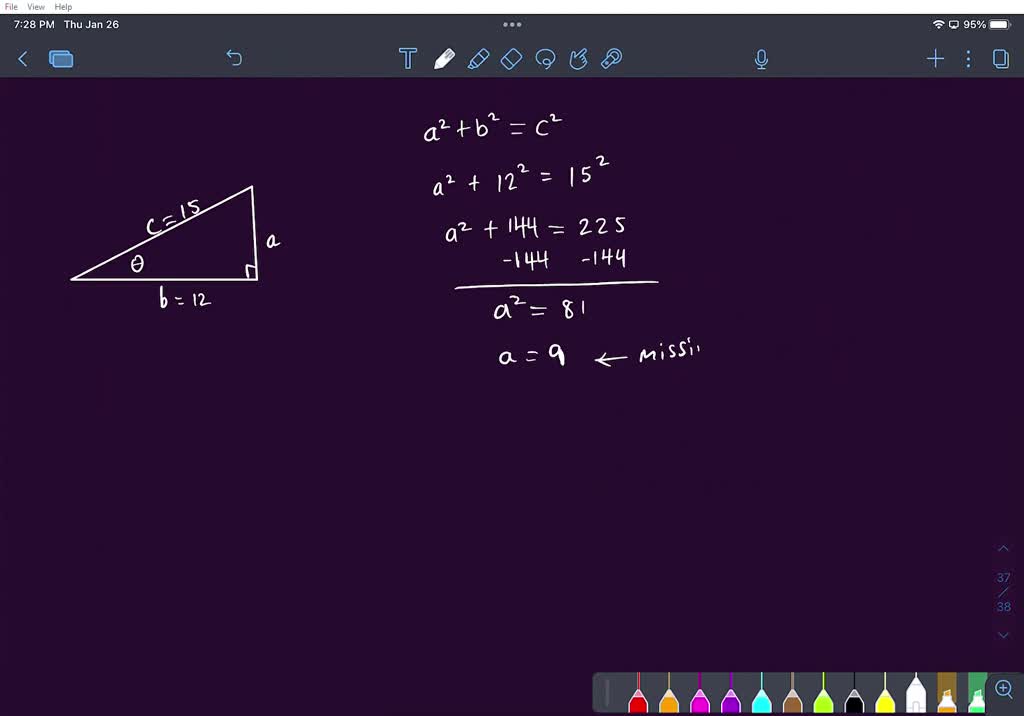The height and width of the screenshot is (716, 1024).
Task: Navigate to previous page with up chevron
Action: coord(1003,548)
